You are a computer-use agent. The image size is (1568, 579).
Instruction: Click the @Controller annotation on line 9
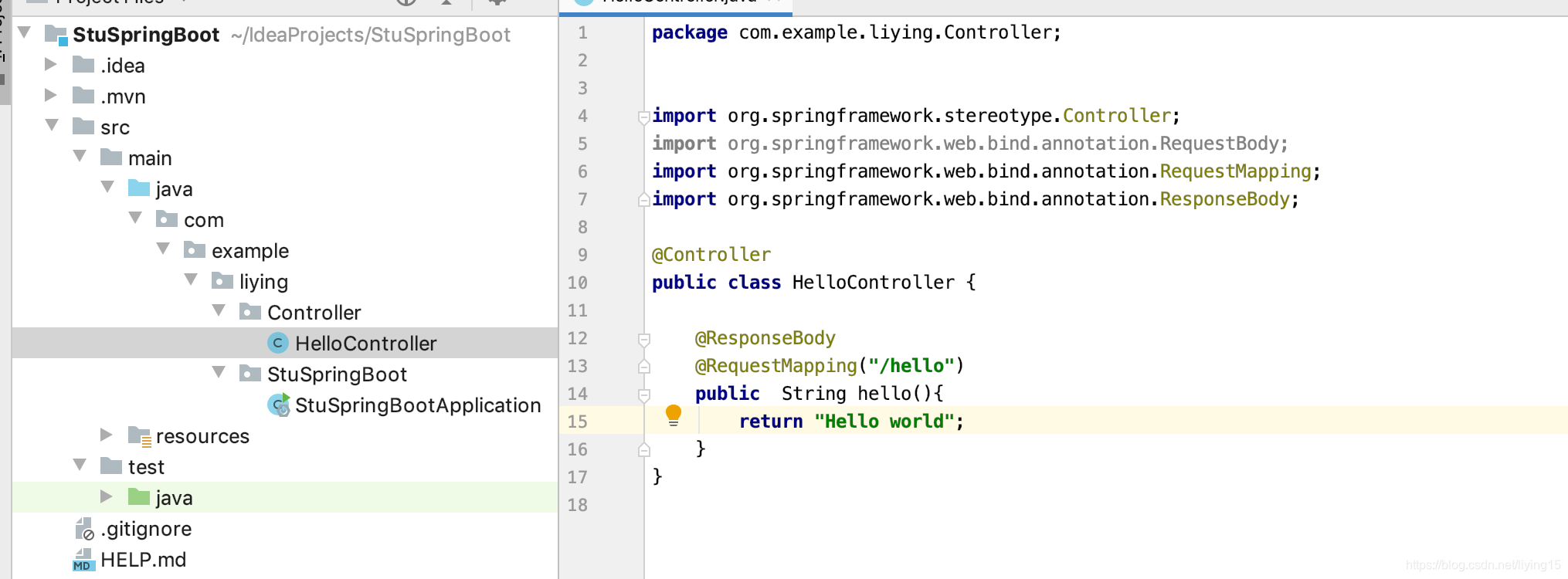pyautogui.click(x=711, y=255)
